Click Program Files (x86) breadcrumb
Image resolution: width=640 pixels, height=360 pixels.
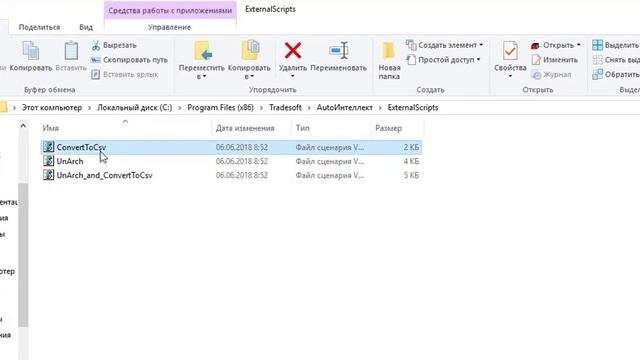point(220,108)
